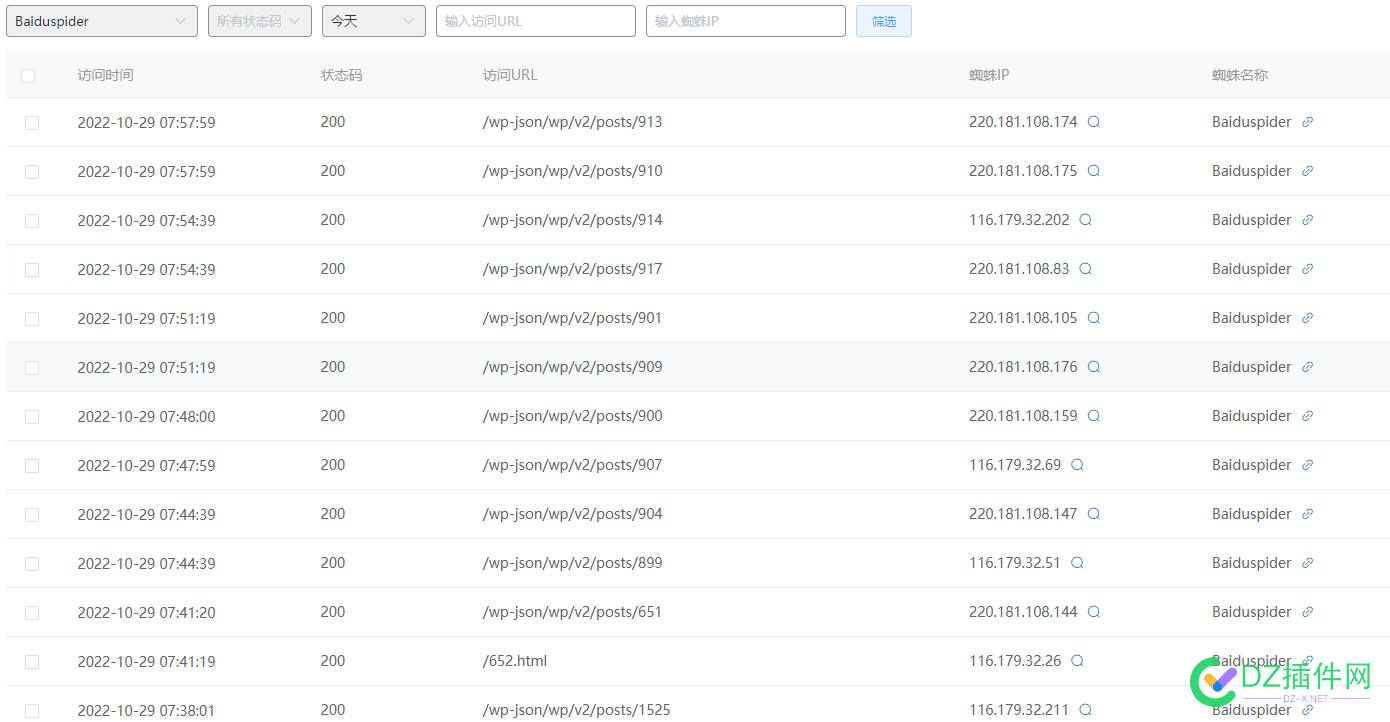The image size is (1390, 722).
Task: Click URL /wp-json/wp/v2/posts/651
Action: (572, 612)
